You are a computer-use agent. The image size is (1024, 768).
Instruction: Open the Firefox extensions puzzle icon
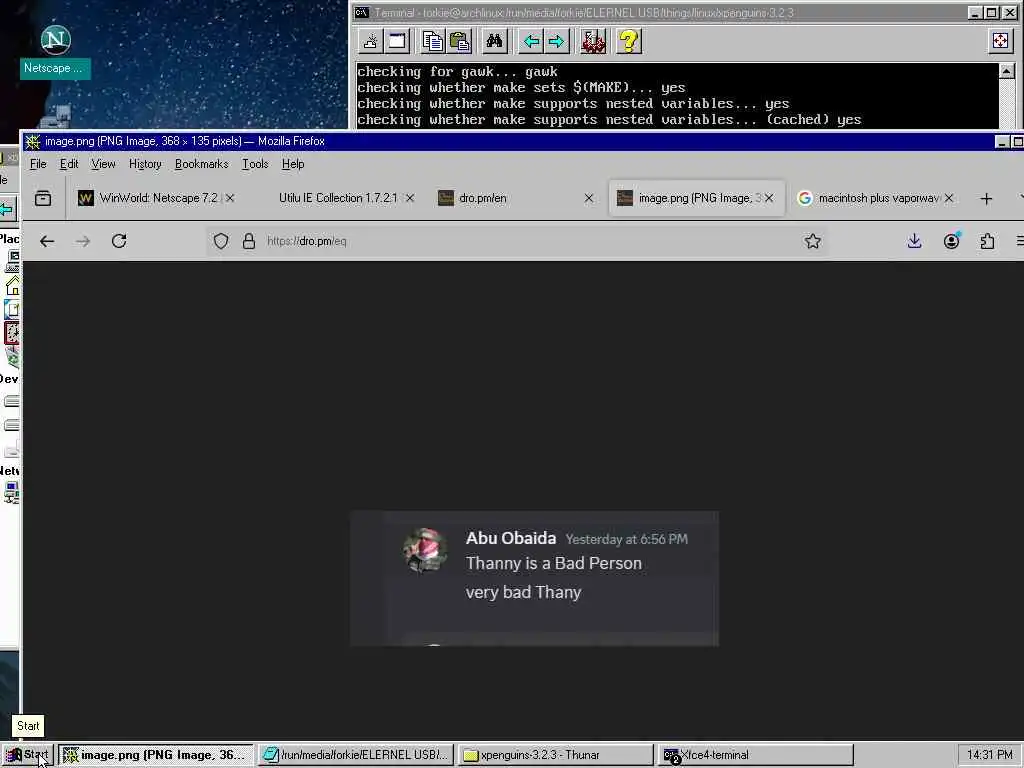(x=987, y=242)
